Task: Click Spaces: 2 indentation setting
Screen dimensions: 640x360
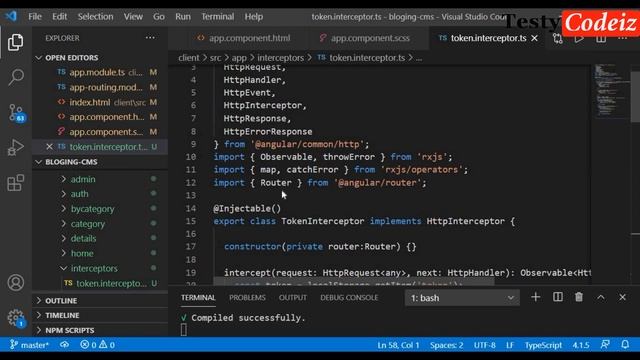Action: click(447, 345)
